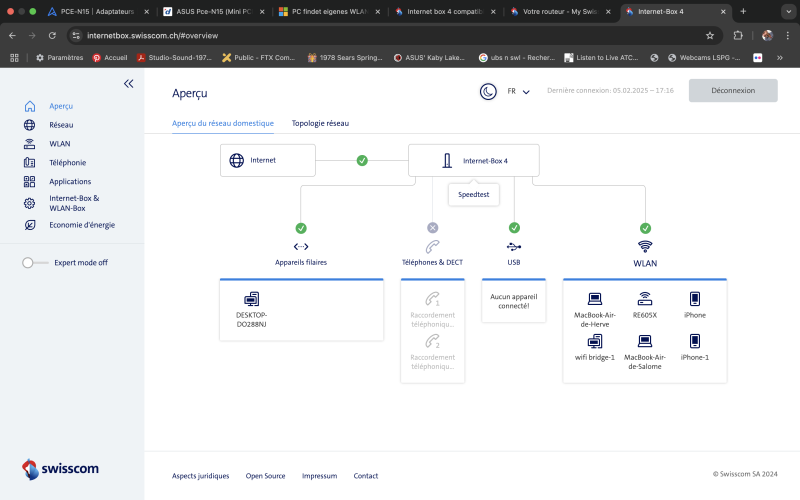The image size is (800, 500).
Task: Expand the FR language dropdown
Action: 518,91
